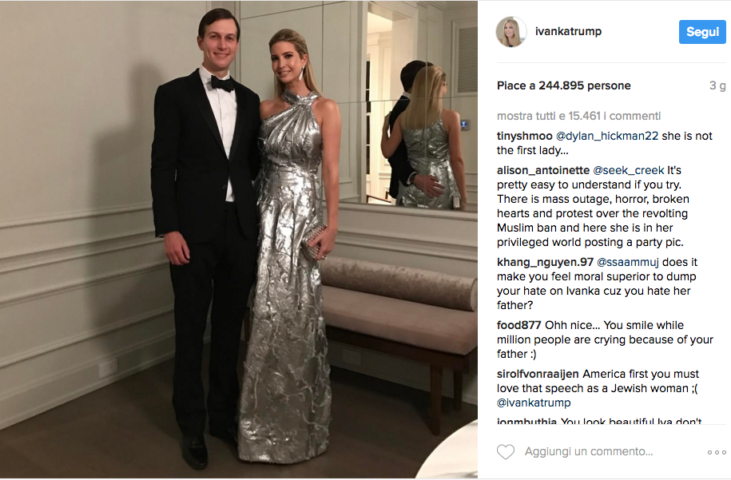Open the partially visible jonmbuthia commenter profile

[526, 421]
